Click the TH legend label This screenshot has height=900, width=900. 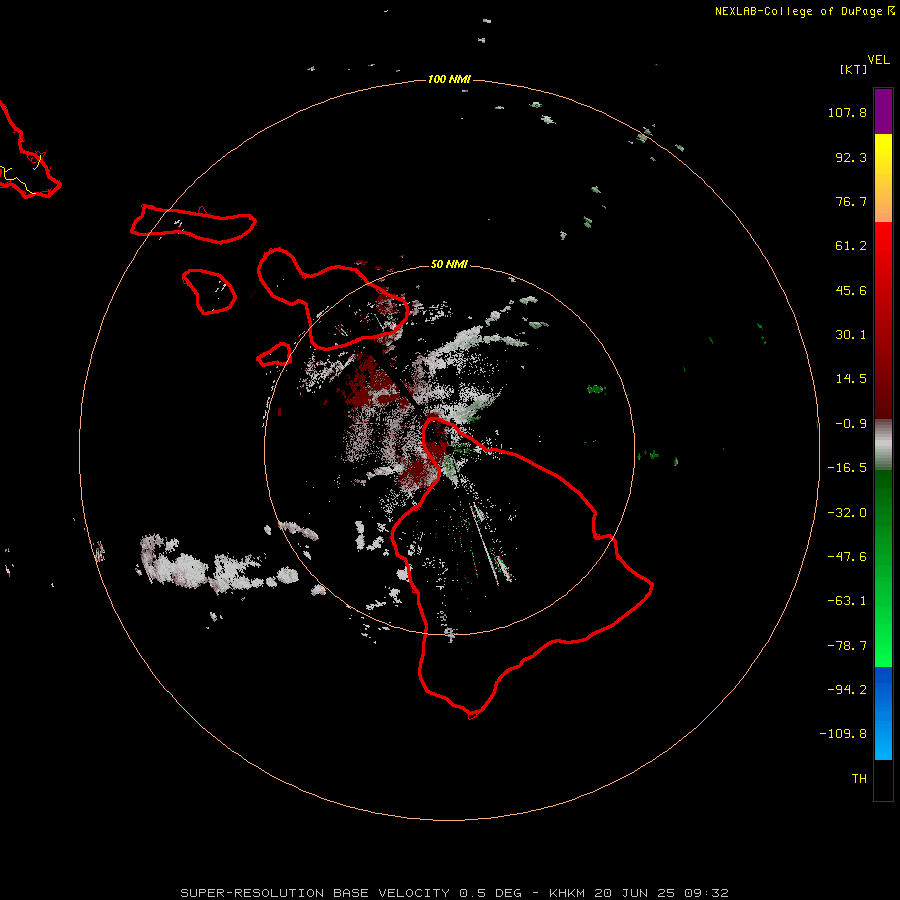pos(859,779)
